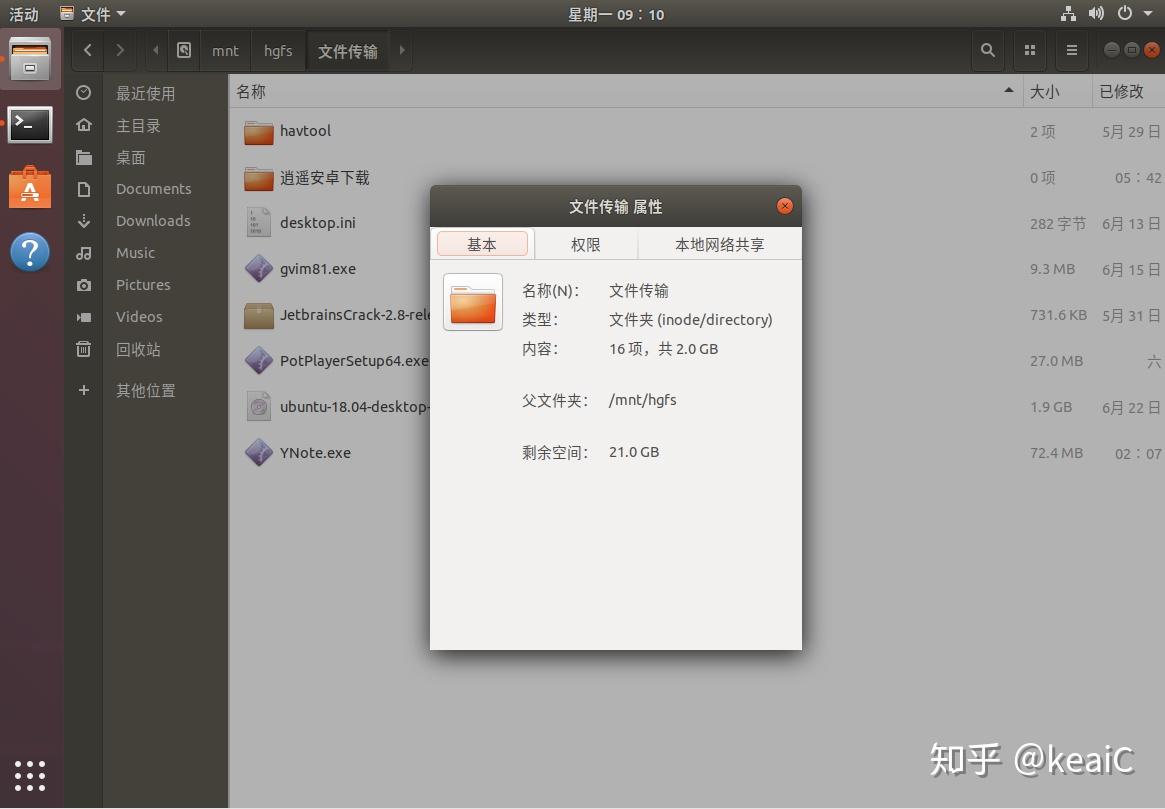
Task: Click the forward navigation arrow
Action: (119, 49)
